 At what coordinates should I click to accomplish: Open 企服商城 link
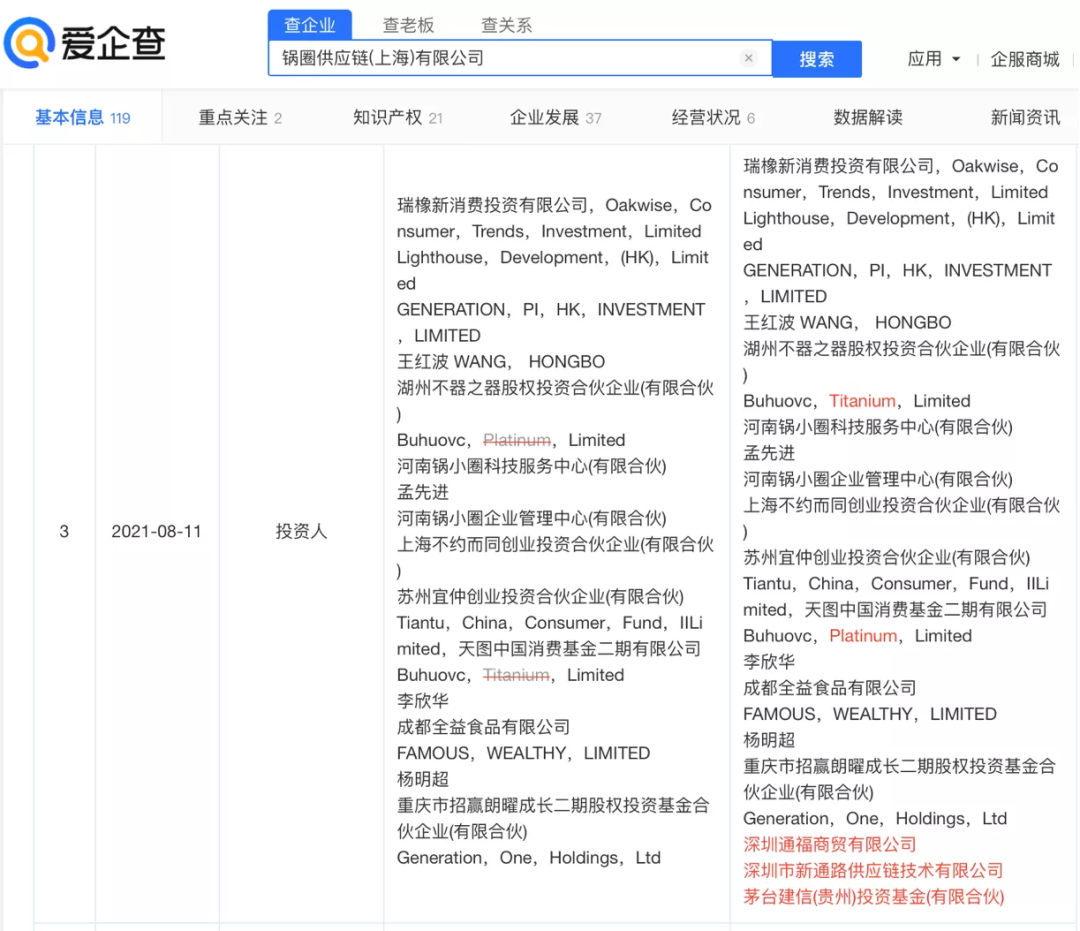[1025, 59]
